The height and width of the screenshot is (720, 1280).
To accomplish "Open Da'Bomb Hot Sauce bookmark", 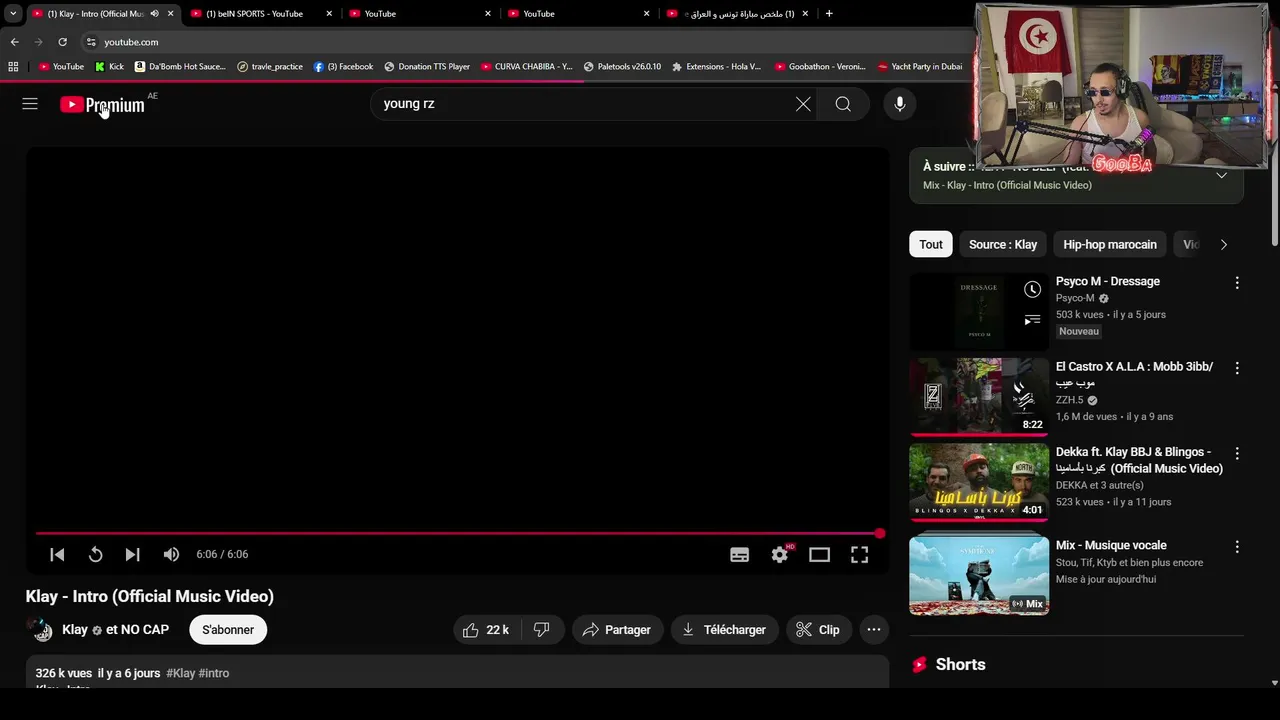I will pyautogui.click(x=180, y=67).
